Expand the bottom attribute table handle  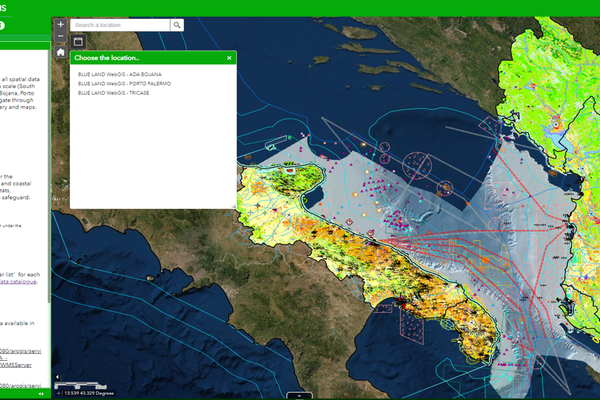299,396
